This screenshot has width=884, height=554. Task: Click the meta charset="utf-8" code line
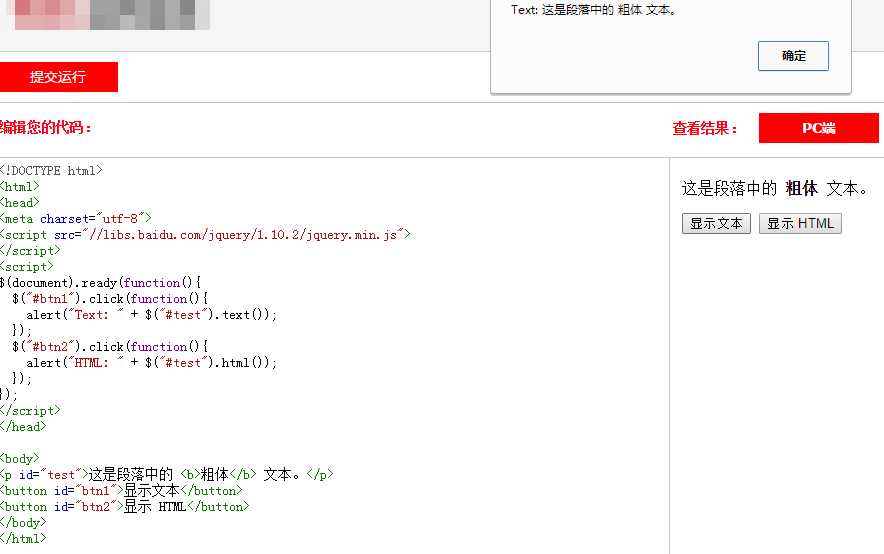pos(76,218)
